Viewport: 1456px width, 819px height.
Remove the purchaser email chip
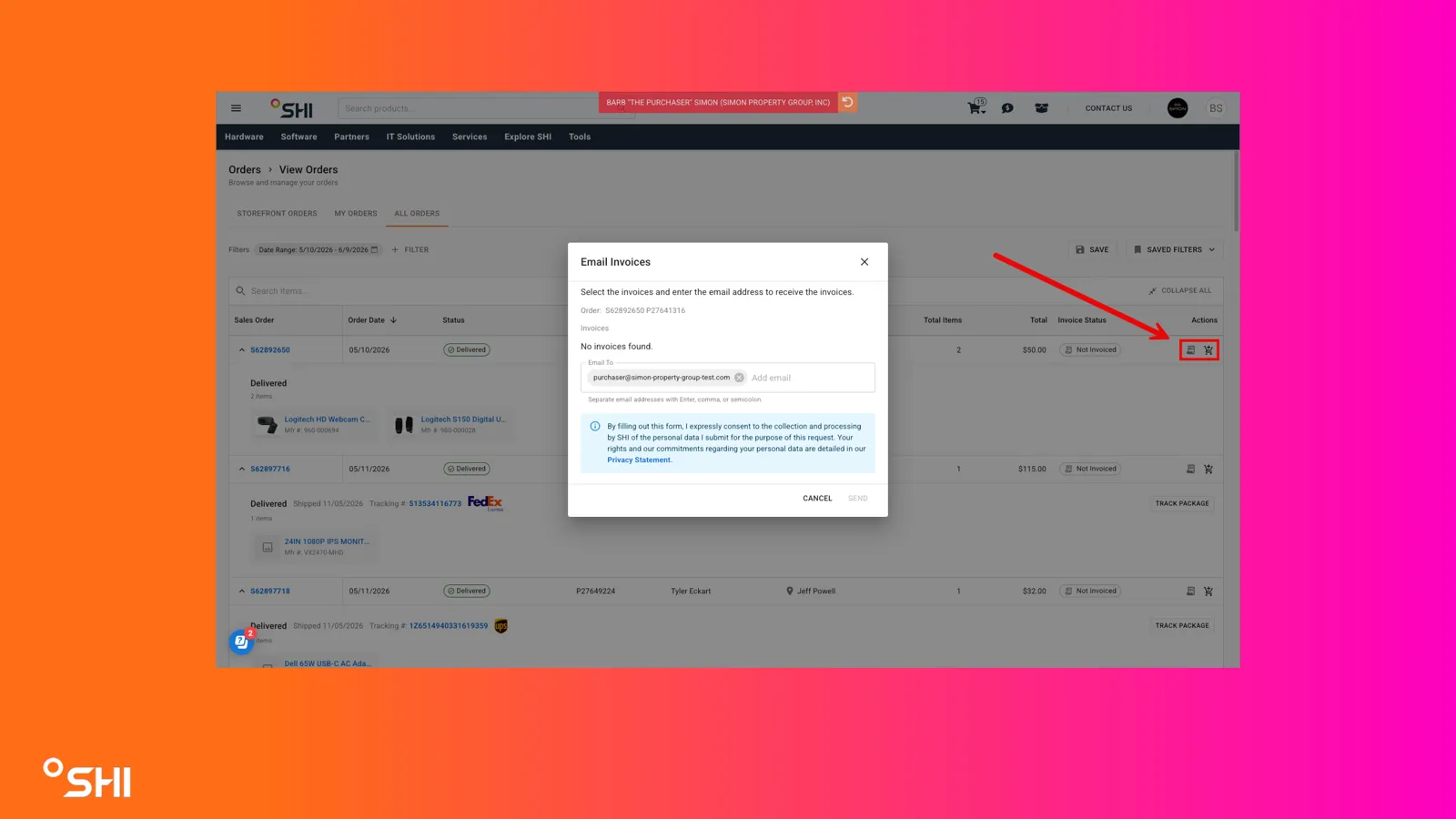(x=739, y=378)
